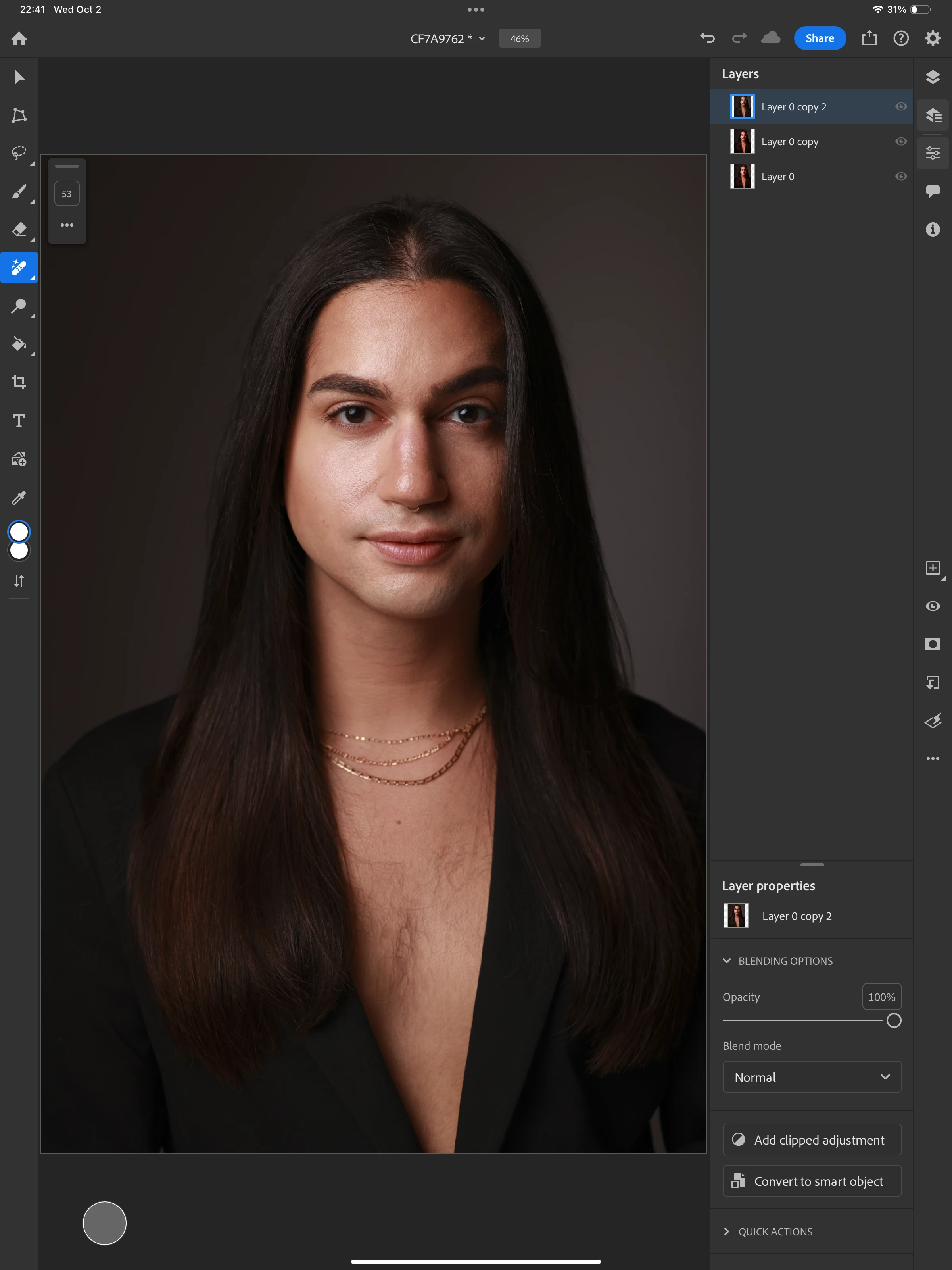Click Convert to smart object
Viewport: 952px width, 1270px height.
click(812, 1181)
